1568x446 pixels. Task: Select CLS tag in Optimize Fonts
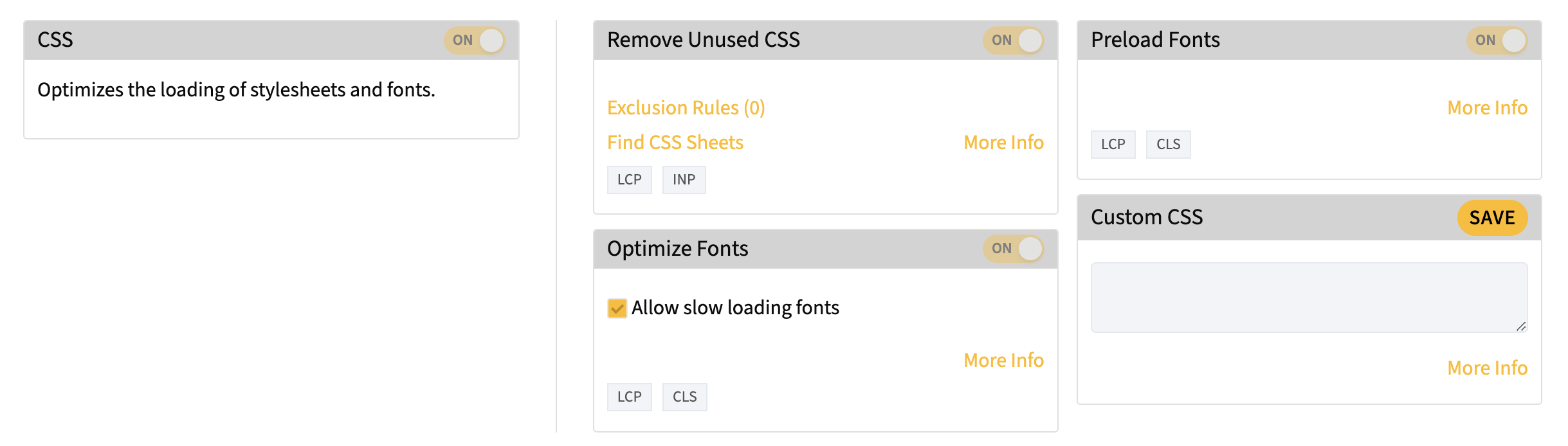point(685,397)
